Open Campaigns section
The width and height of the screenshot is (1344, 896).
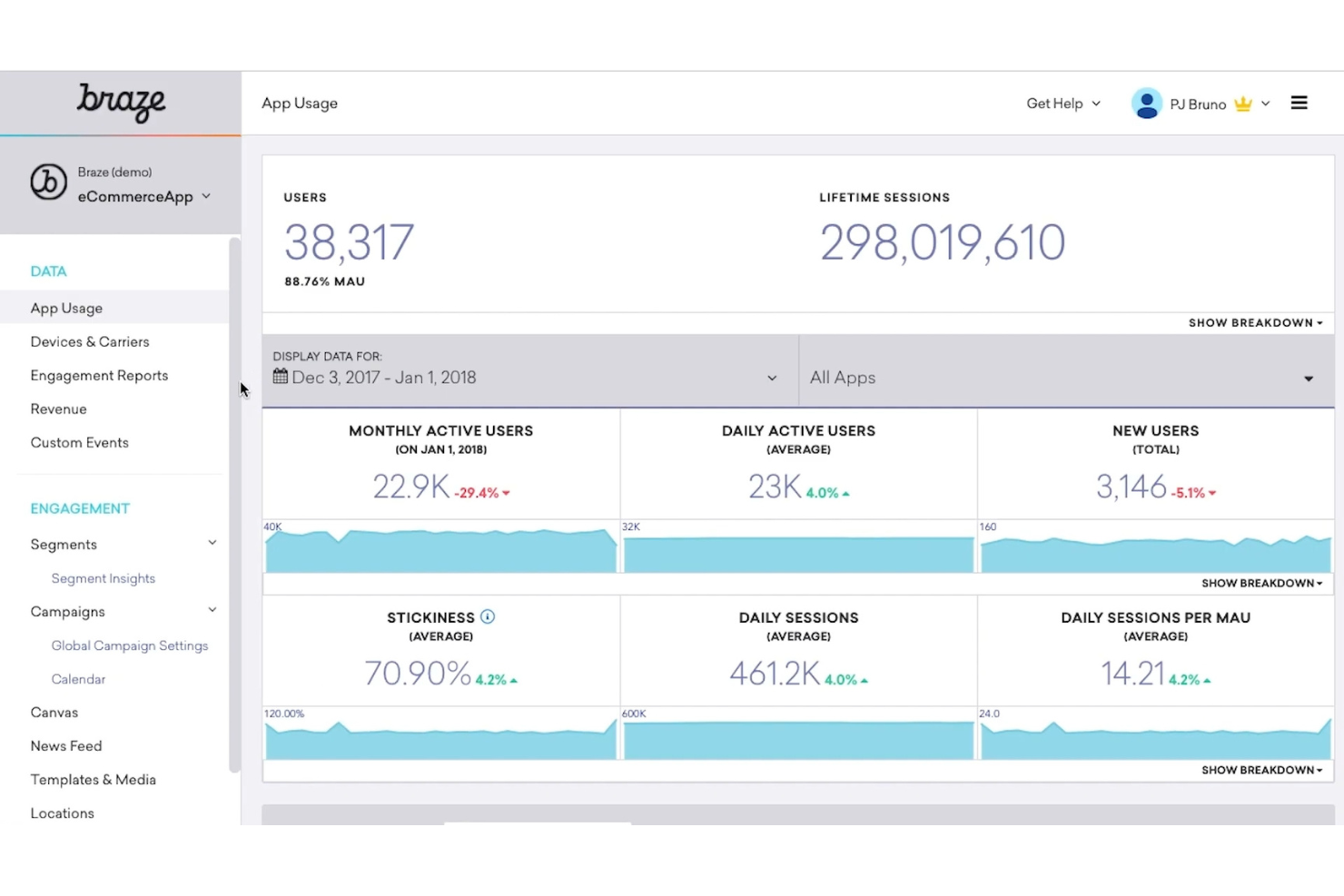tap(67, 612)
